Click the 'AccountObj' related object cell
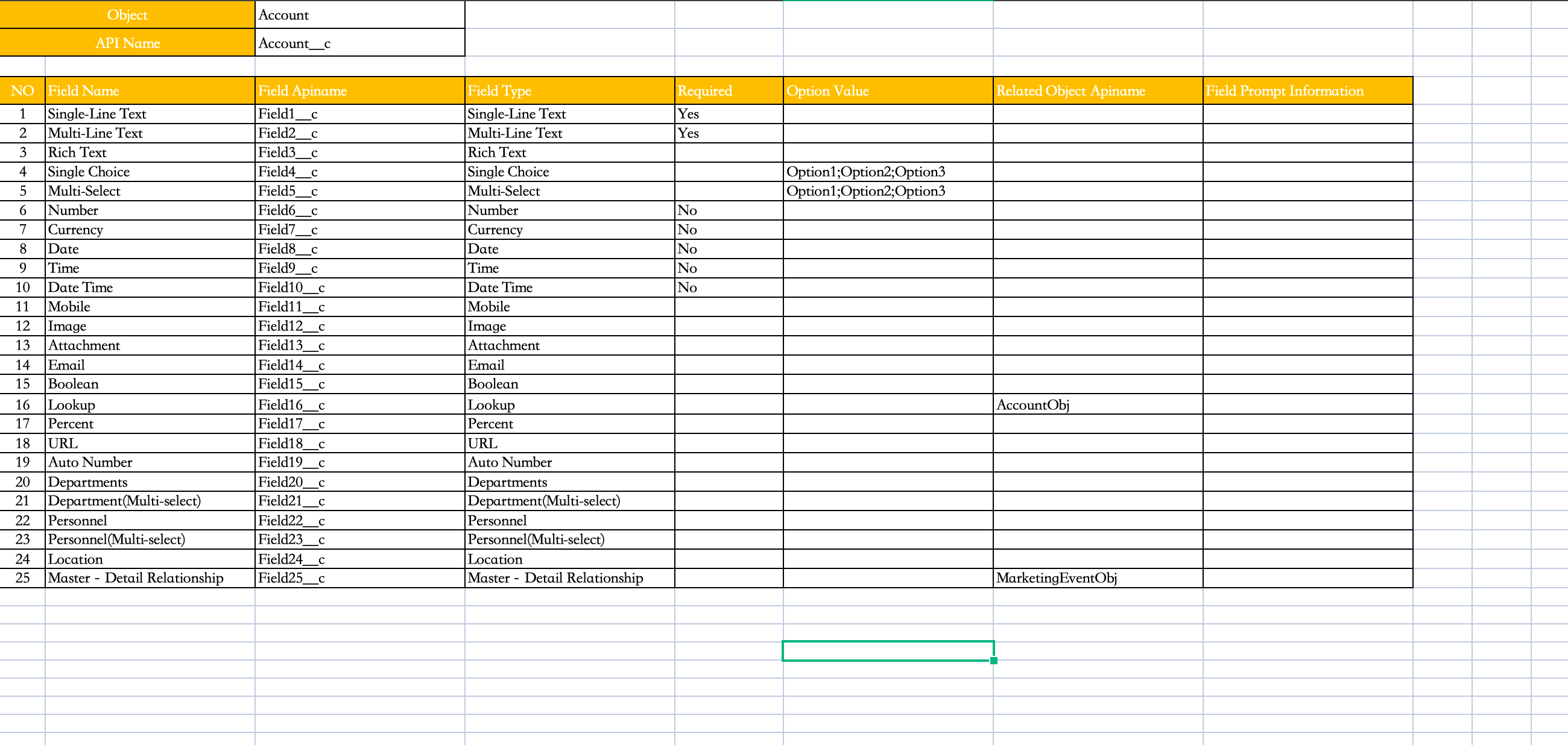This screenshot has width=1568, height=745. coord(1098,404)
